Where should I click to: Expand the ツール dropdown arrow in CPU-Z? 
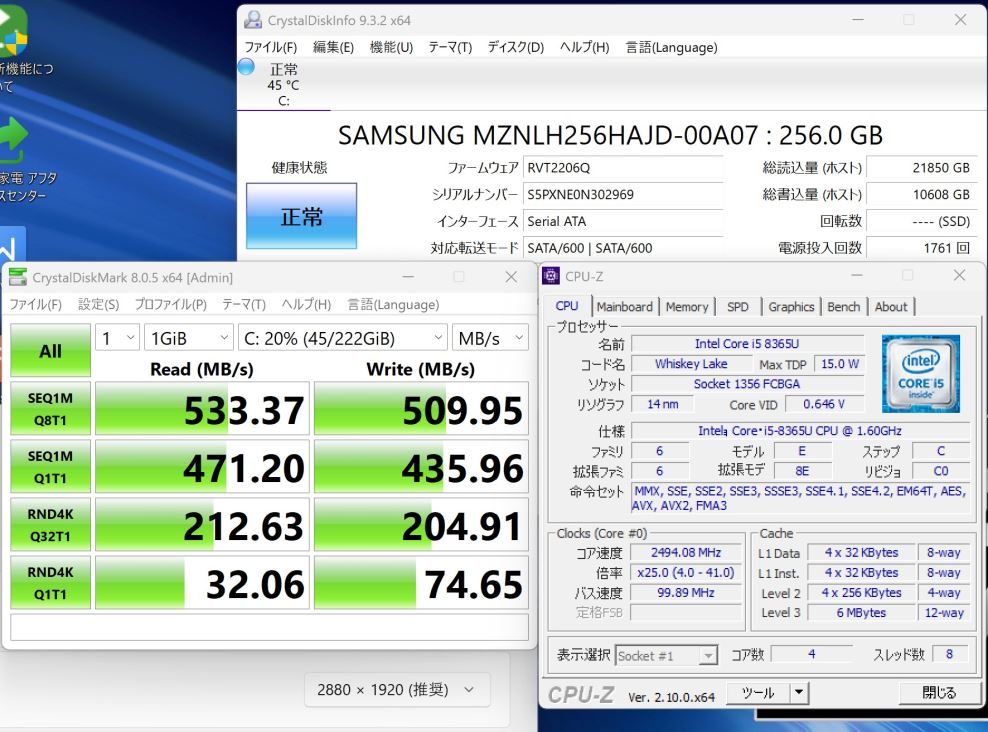(798, 692)
